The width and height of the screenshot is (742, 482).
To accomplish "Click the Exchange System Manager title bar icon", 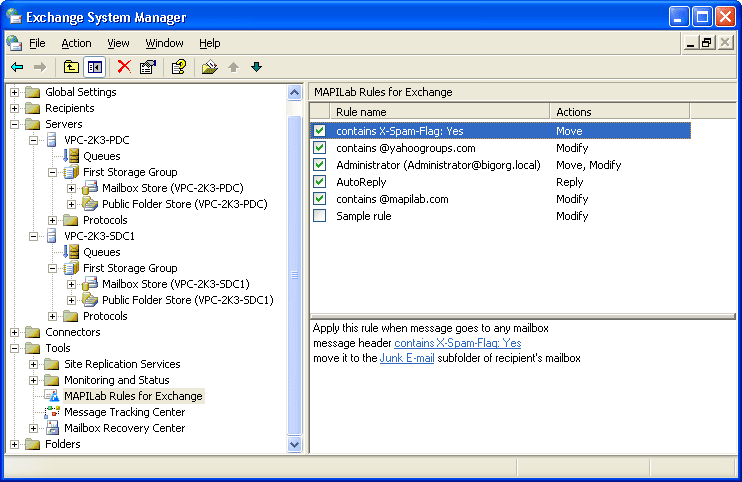I will [14, 17].
